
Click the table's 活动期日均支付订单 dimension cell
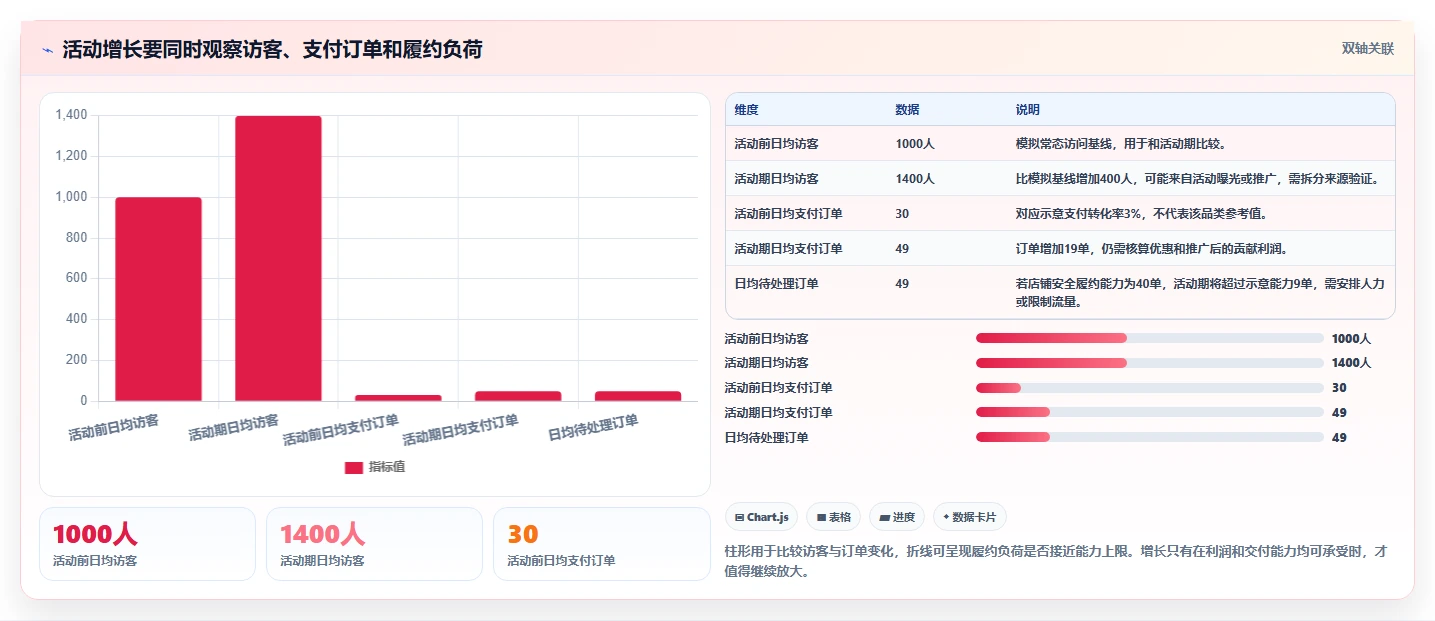click(788, 249)
